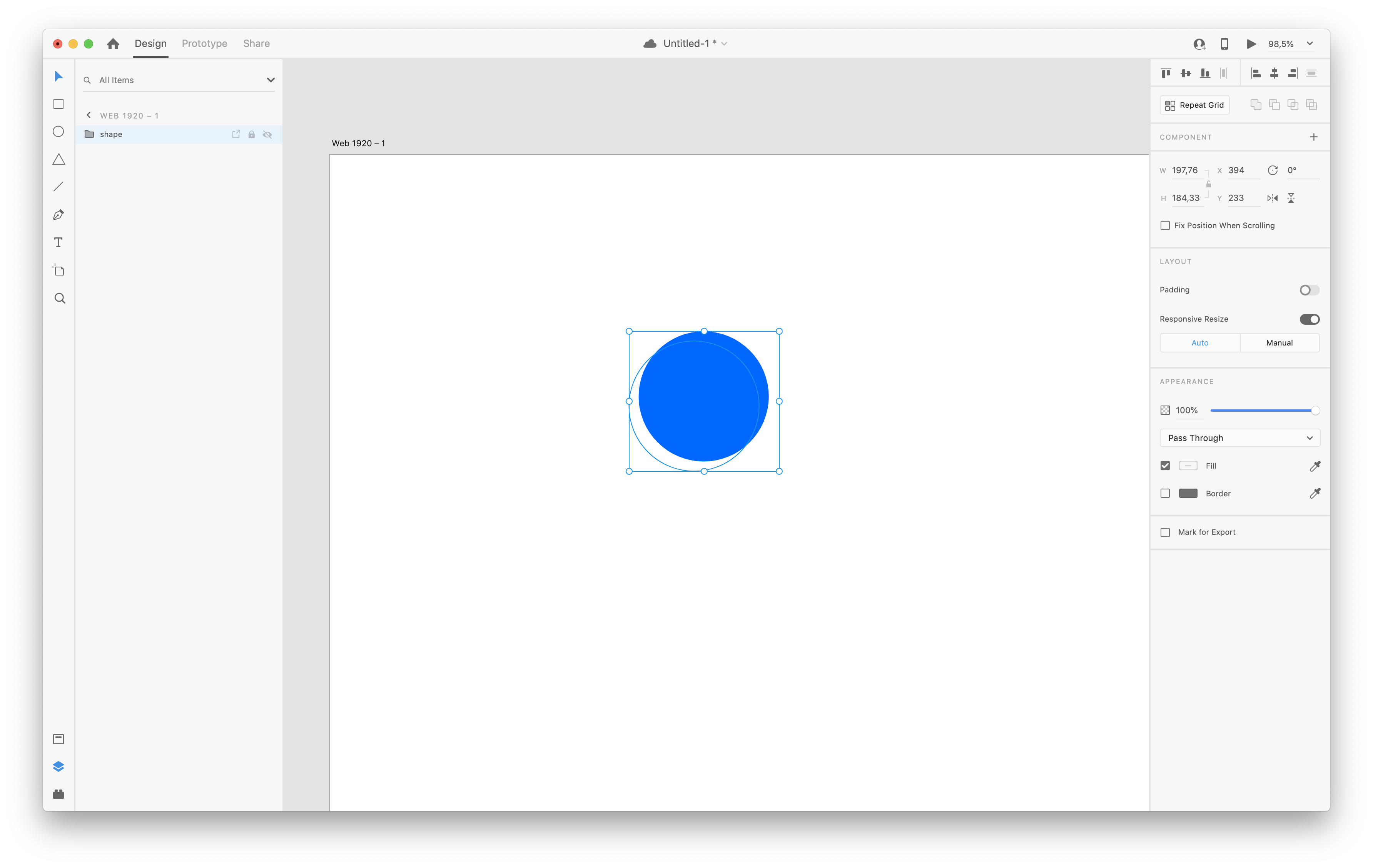
Task: Switch to Manual responsive resize mode
Action: pos(1279,342)
